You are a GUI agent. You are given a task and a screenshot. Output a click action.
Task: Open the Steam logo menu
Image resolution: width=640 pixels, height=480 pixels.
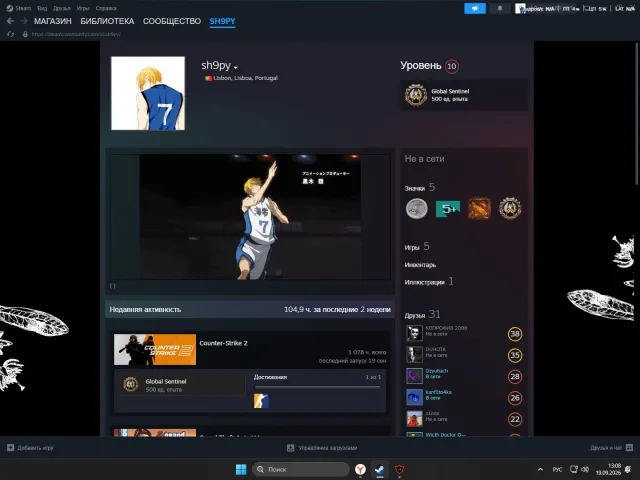(10, 8)
